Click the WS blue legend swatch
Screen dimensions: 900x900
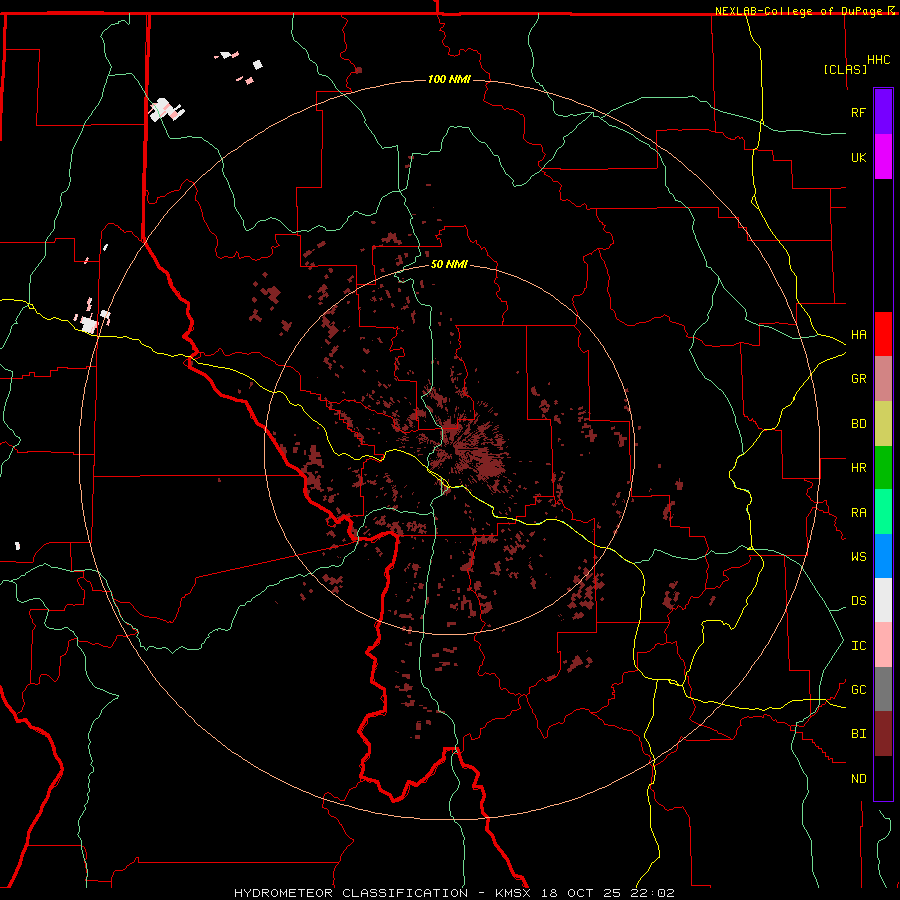pyautogui.click(x=883, y=556)
